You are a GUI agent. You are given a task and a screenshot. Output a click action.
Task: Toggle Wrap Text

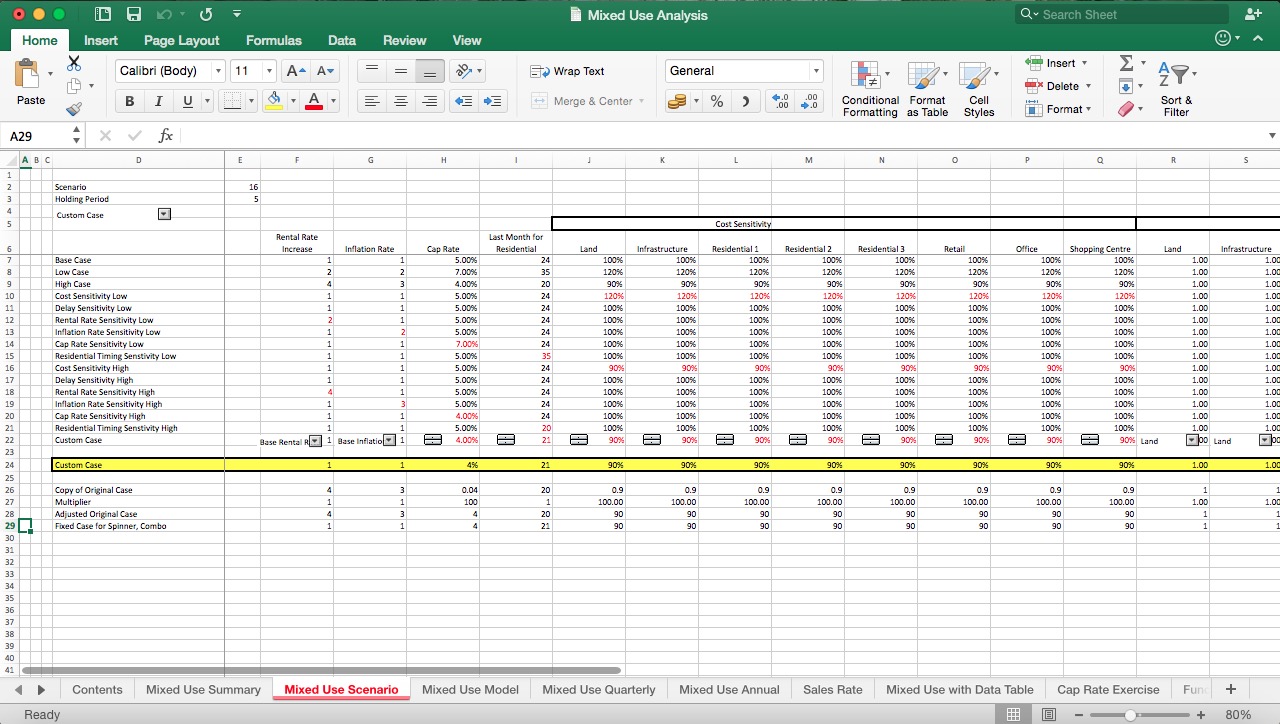(567, 71)
